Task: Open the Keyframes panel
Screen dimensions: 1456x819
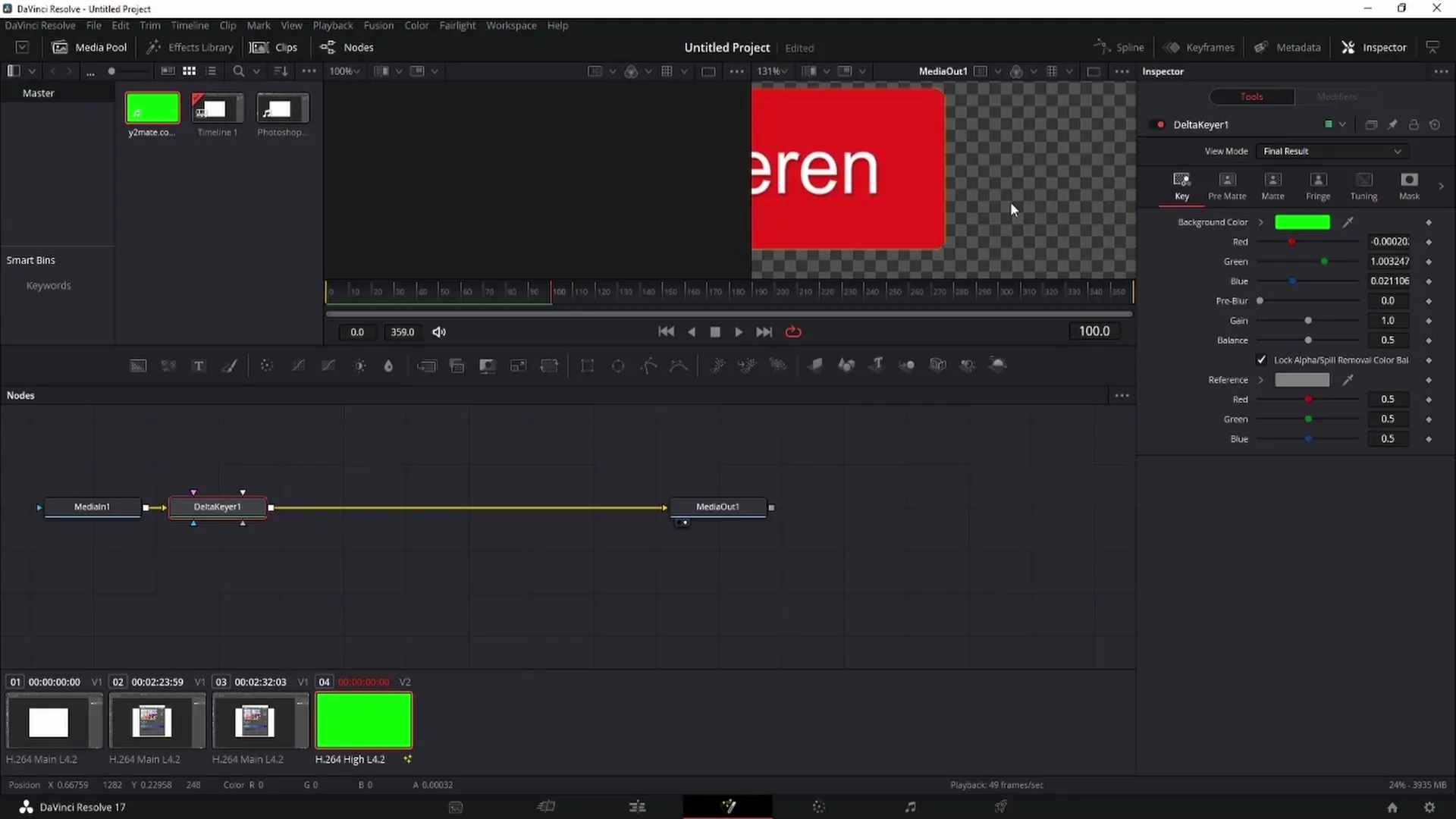Action: [1201, 47]
